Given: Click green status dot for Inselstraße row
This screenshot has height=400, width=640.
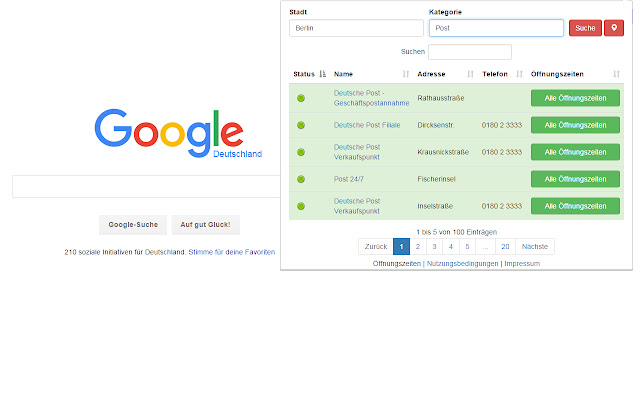Looking at the screenshot, I should pyautogui.click(x=301, y=206).
